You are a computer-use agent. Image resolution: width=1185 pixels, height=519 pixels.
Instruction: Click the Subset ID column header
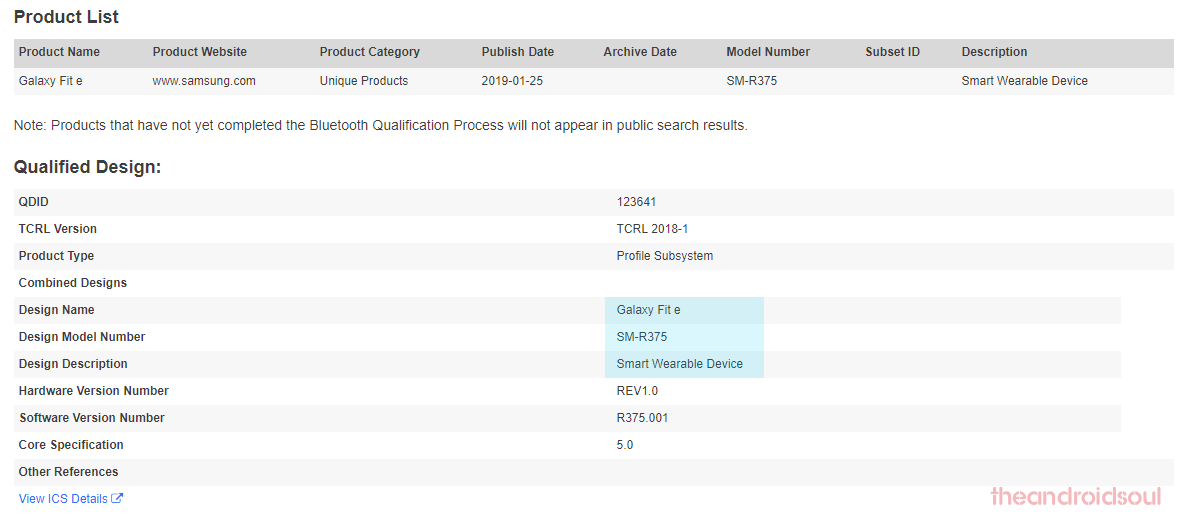892,52
